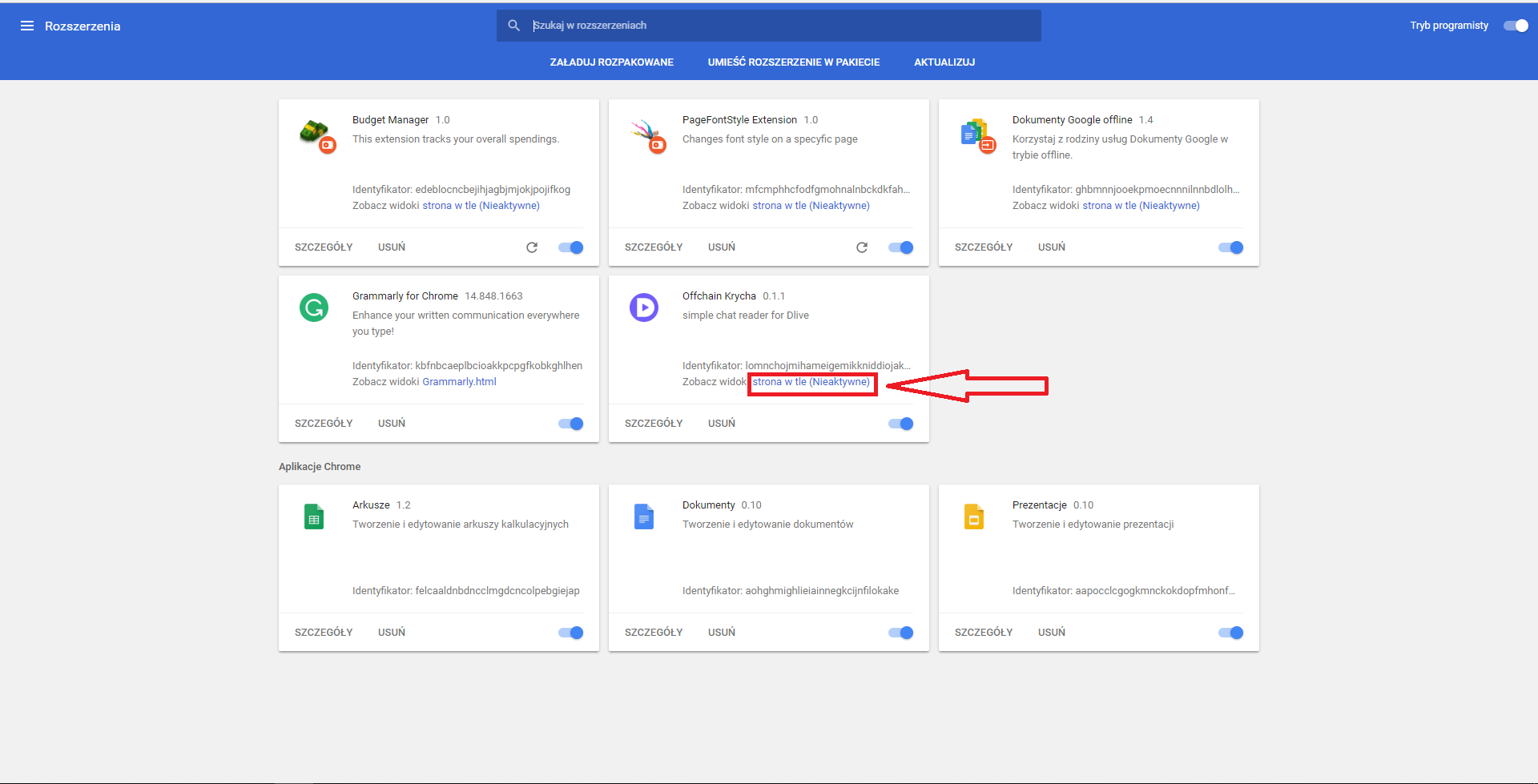Image resolution: width=1538 pixels, height=784 pixels.
Task: Open SZCZEGÓŁY for Offchain Krycha
Action: point(654,424)
